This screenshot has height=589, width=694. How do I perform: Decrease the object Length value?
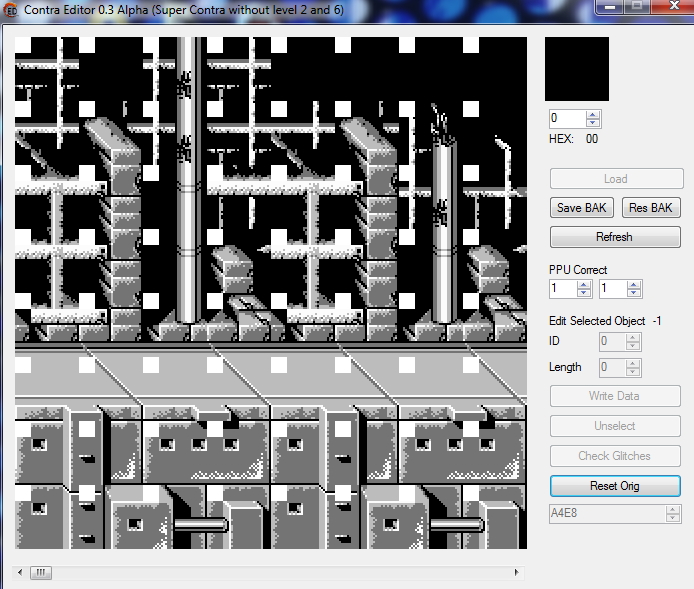tap(633, 371)
